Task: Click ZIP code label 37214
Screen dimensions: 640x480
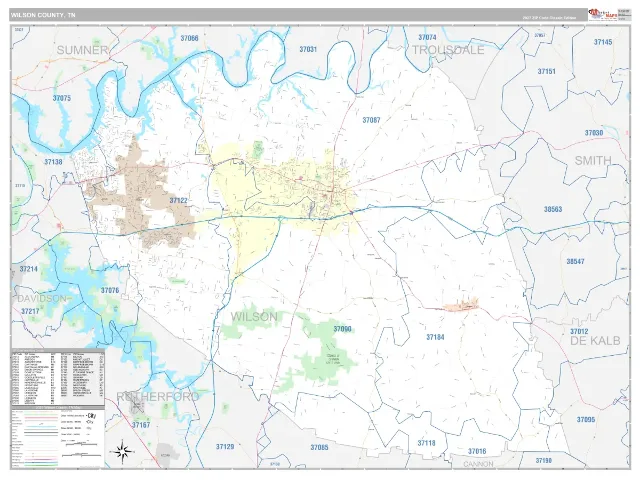Action: point(29,269)
